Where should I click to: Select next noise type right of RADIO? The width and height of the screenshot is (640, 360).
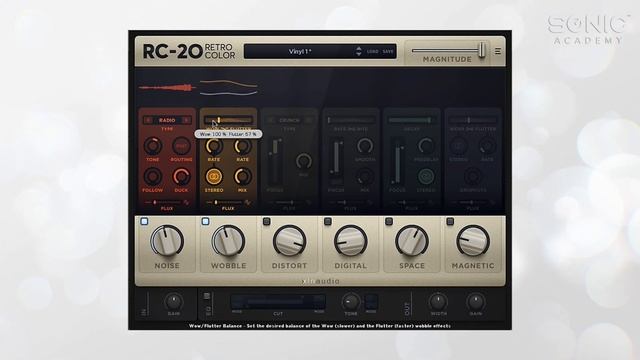186,120
